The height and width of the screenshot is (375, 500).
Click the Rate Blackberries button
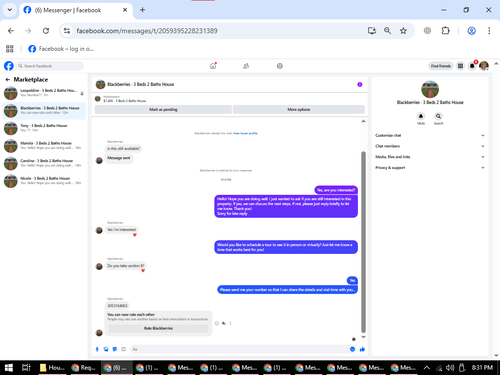(x=158, y=328)
